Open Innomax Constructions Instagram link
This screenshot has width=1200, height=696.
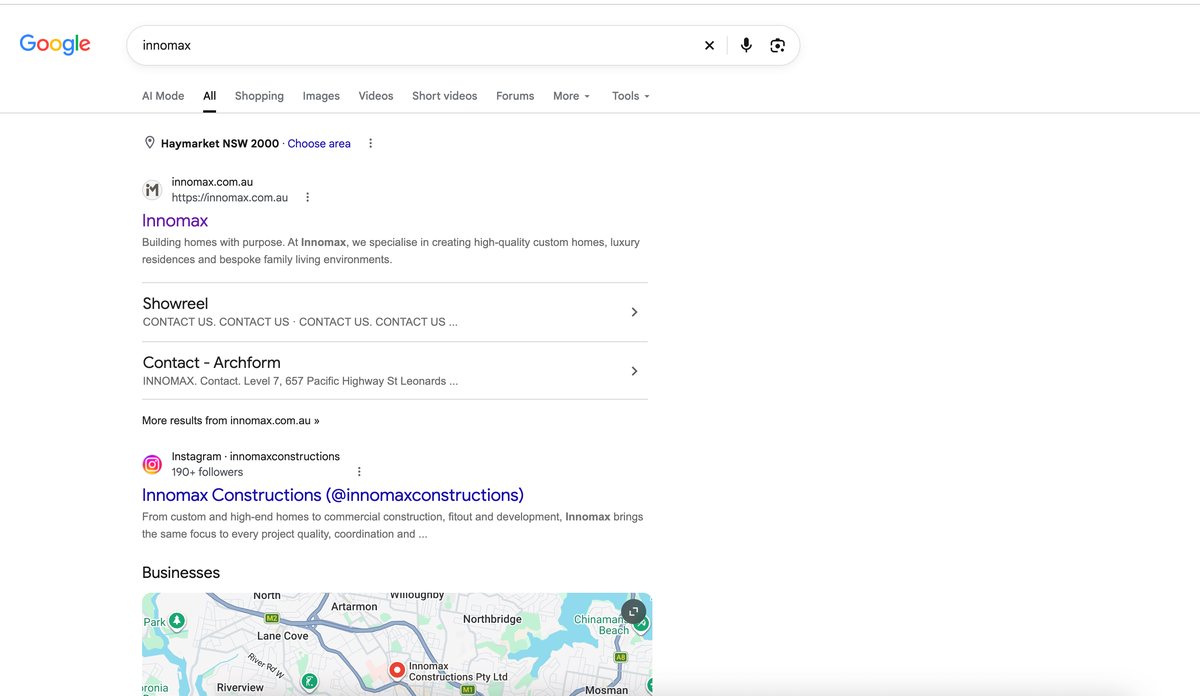point(333,495)
